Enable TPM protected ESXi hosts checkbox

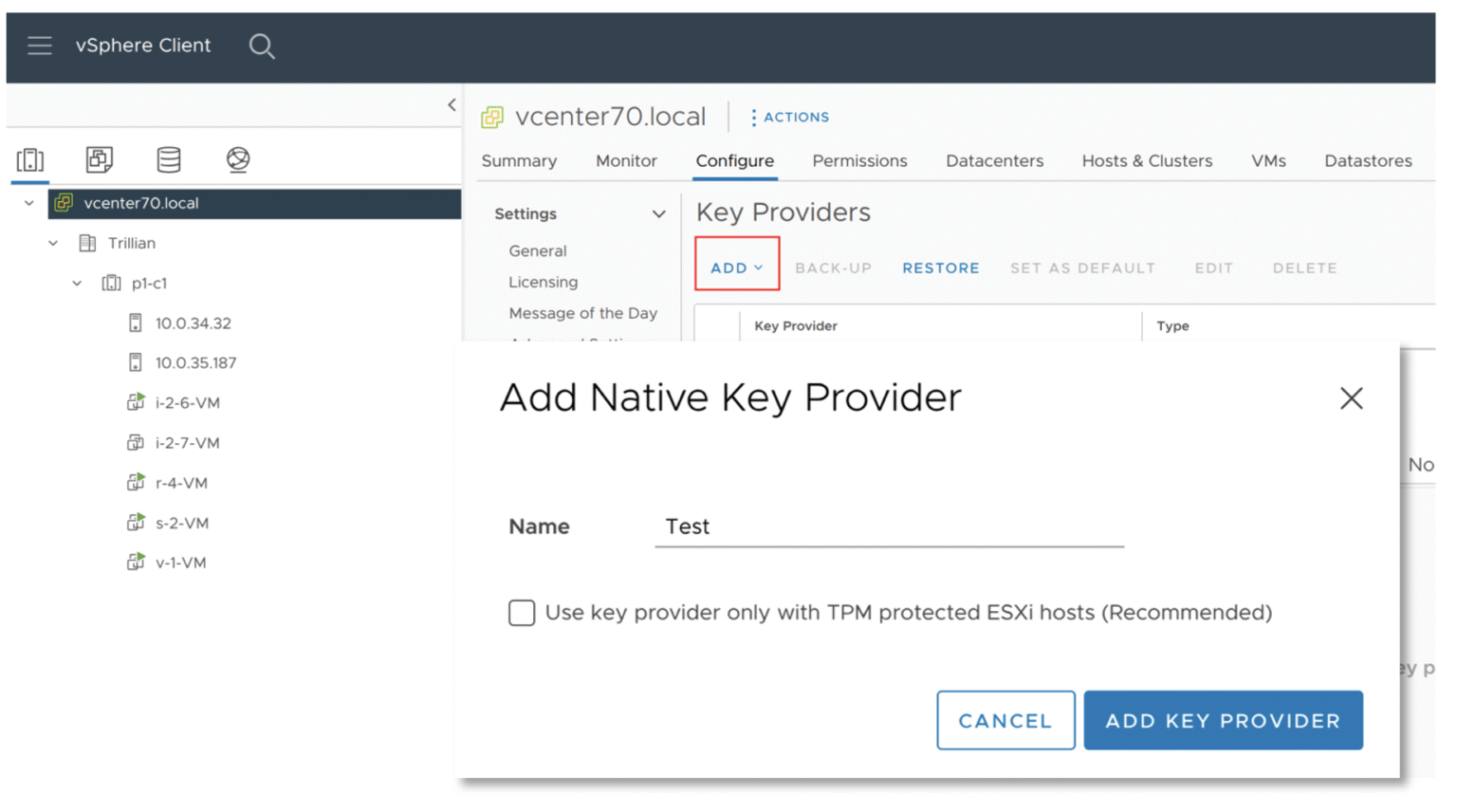tap(522, 613)
